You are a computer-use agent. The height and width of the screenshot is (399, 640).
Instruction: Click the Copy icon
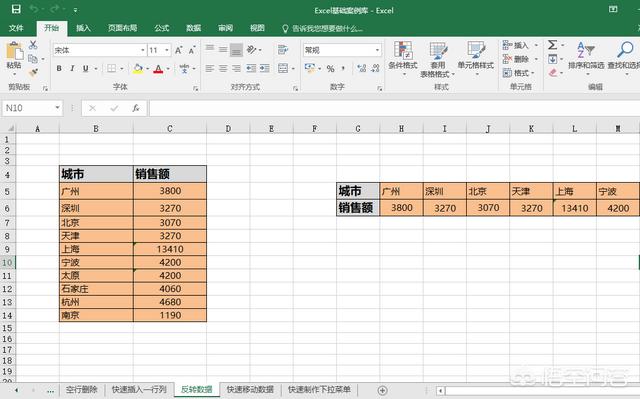(33, 59)
